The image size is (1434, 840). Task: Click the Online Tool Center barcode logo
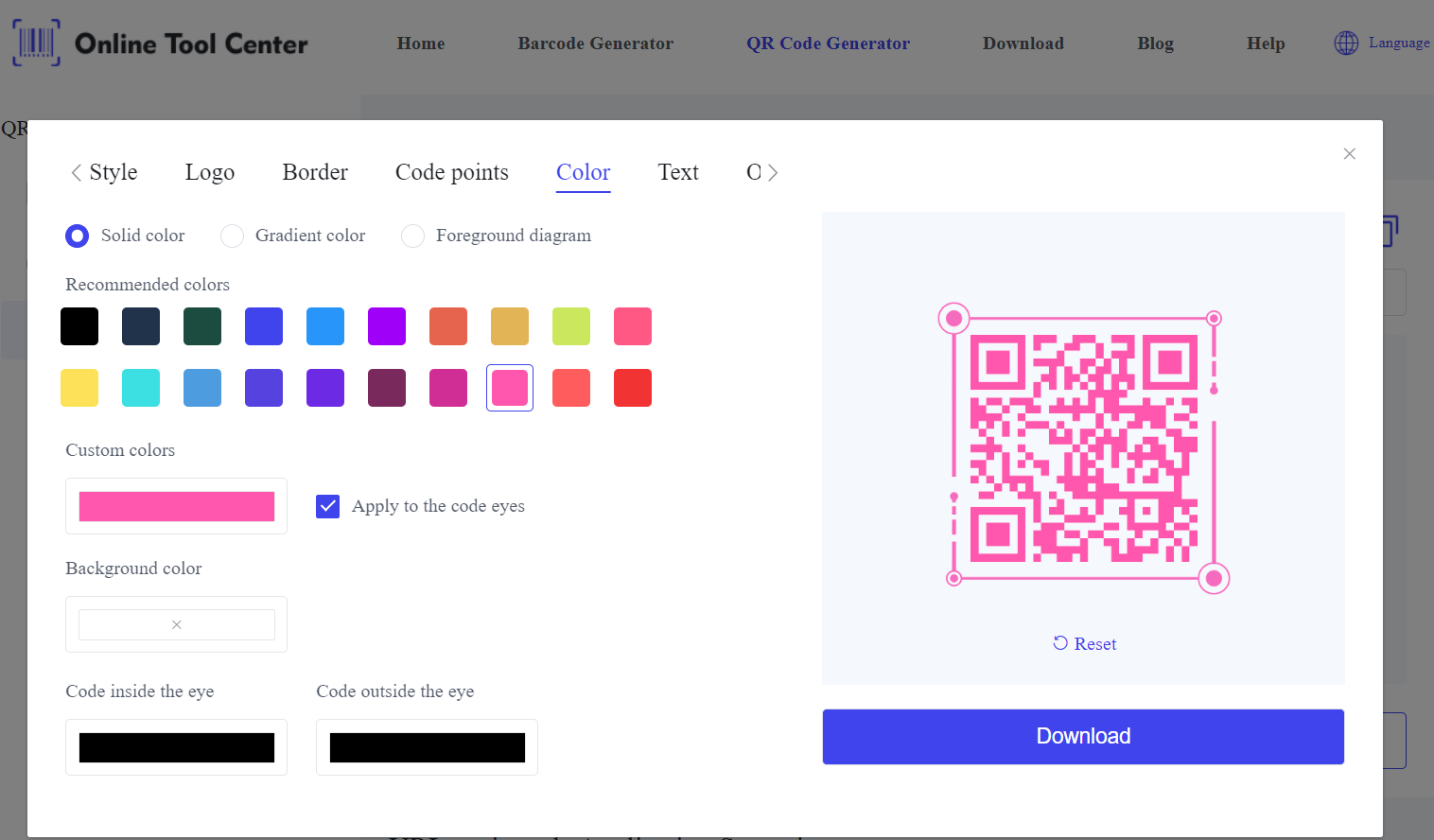(x=36, y=43)
